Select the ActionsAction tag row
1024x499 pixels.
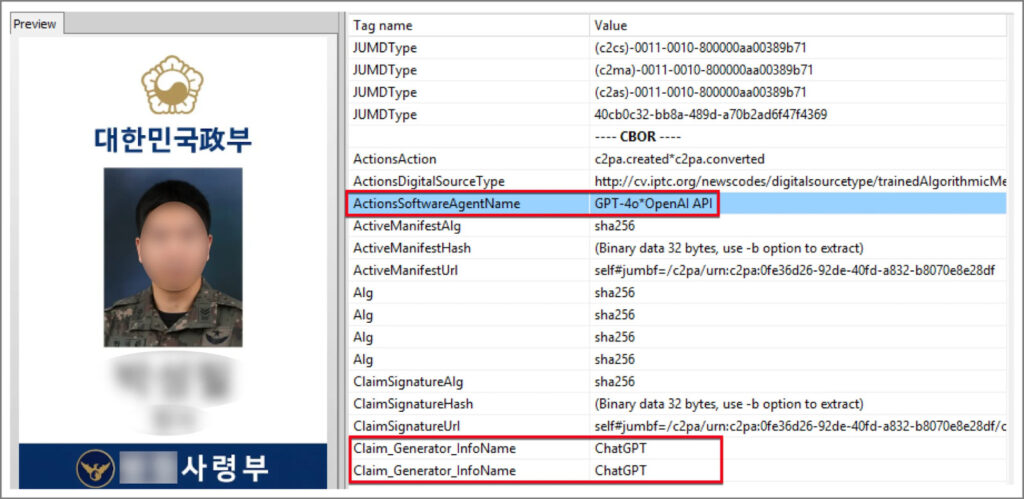coord(394,159)
